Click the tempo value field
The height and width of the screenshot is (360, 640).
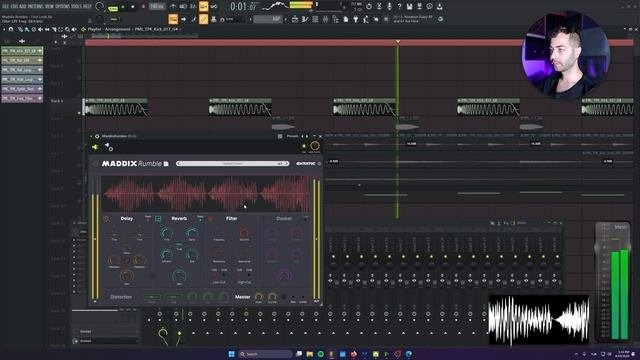tap(157, 7)
